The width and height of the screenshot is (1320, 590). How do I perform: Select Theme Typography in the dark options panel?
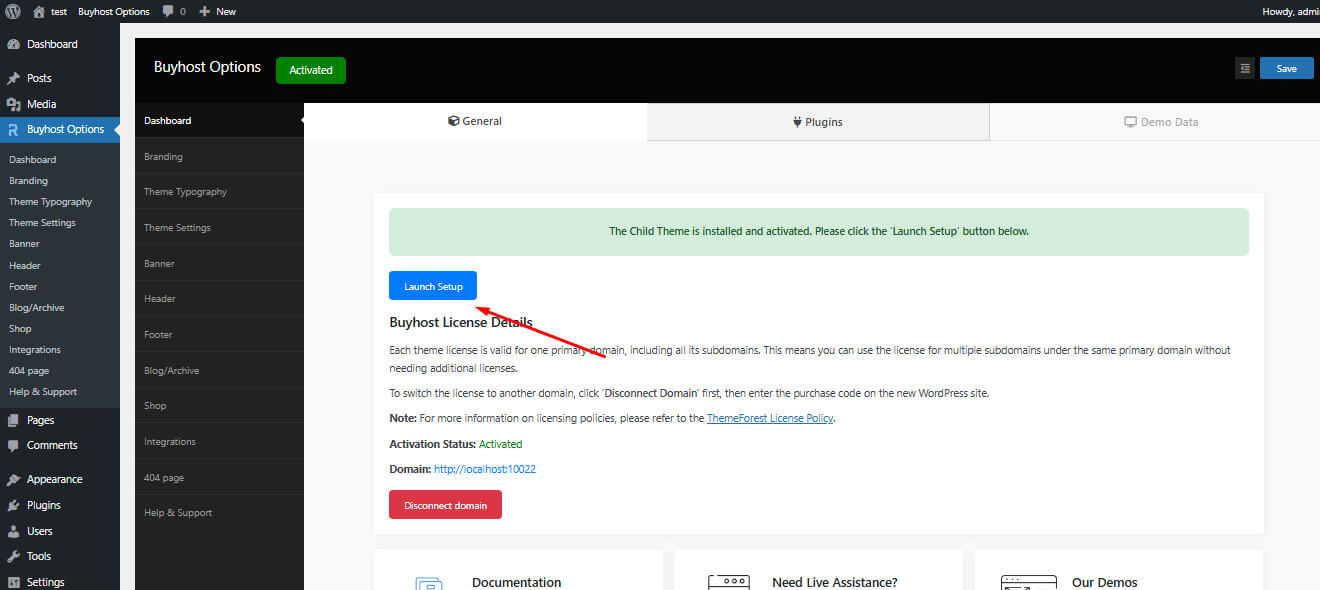219,192
